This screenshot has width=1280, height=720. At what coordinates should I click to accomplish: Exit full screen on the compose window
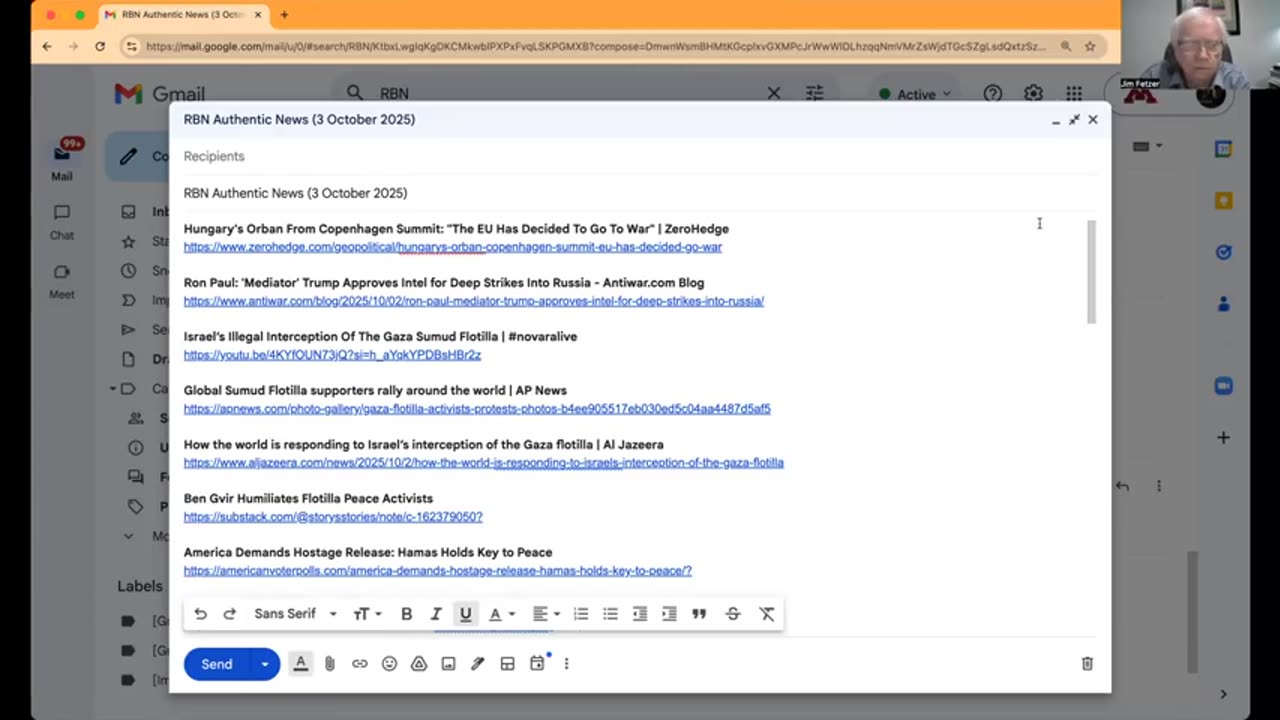pos(1074,120)
